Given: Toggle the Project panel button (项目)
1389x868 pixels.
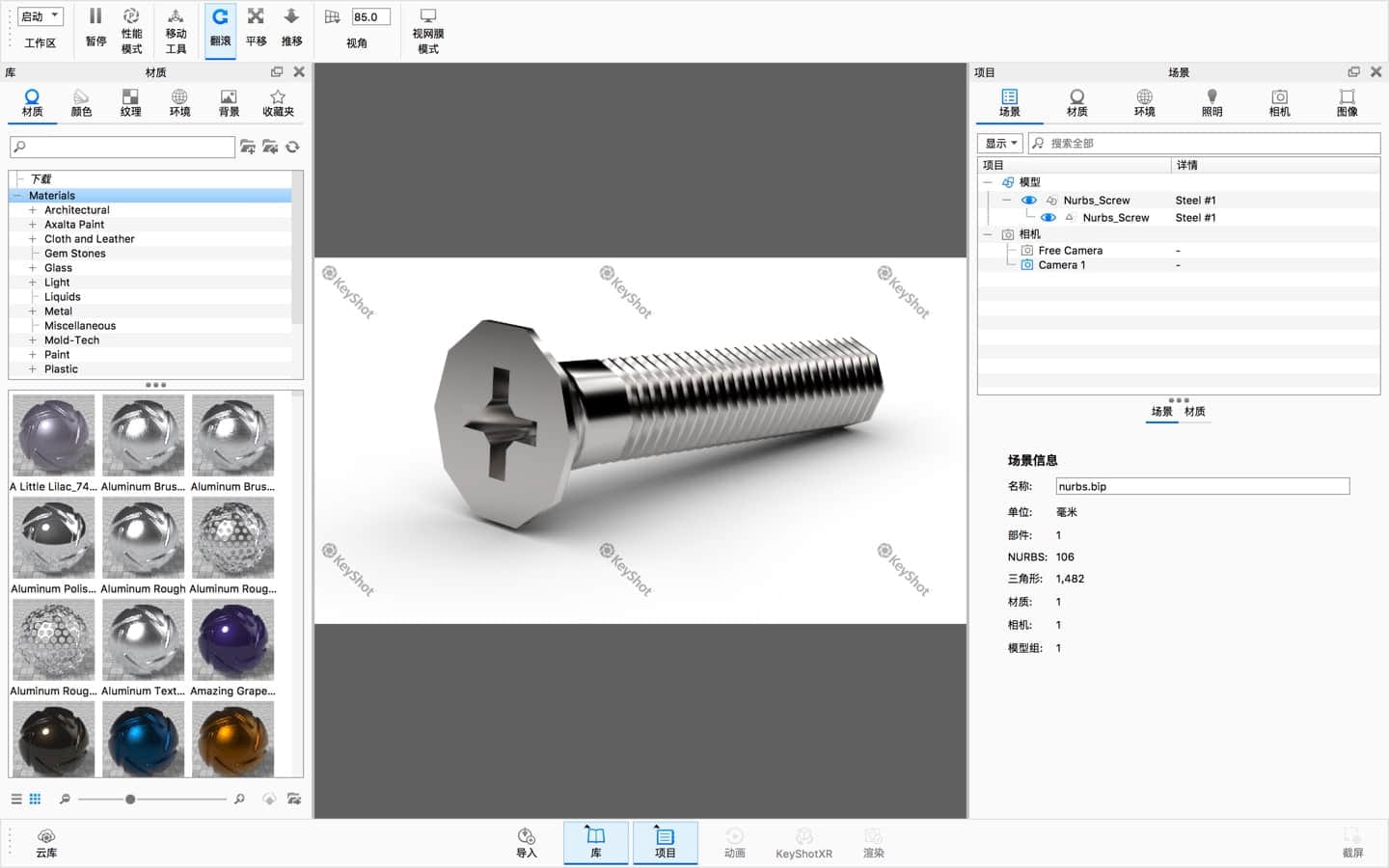Looking at the screenshot, I should (x=666, y=843).
